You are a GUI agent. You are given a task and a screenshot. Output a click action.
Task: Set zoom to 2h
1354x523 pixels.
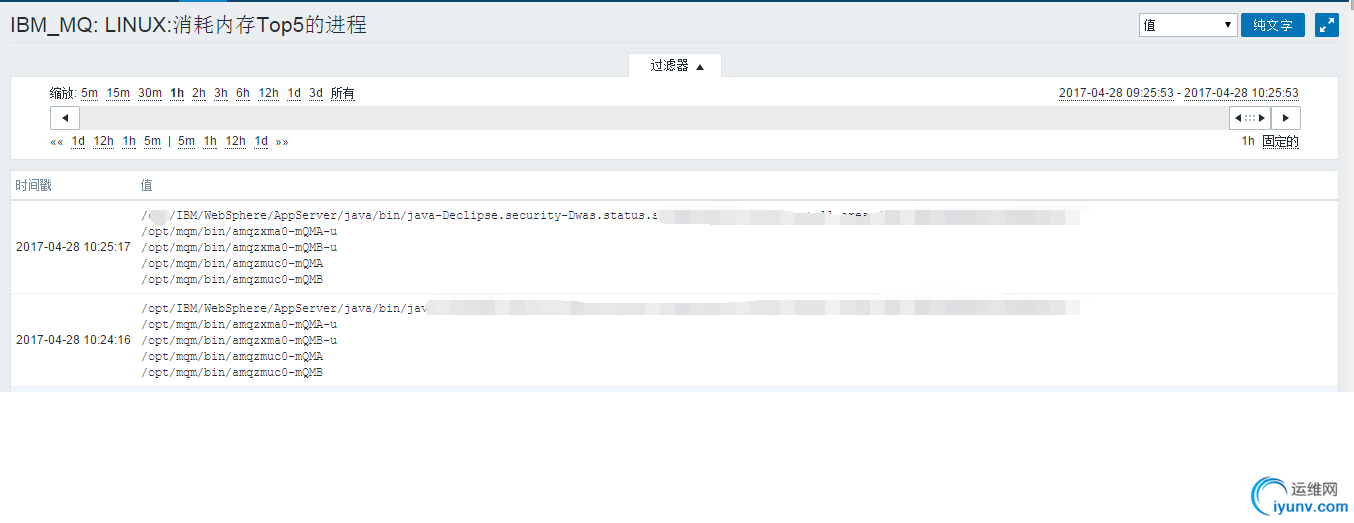click(x=199, y=93)
